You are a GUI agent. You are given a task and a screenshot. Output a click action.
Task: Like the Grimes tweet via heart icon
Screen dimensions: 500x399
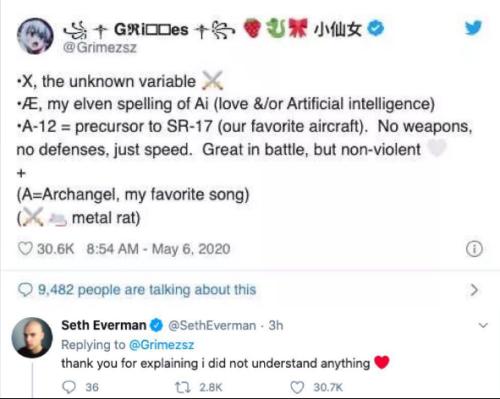[25, 249]
